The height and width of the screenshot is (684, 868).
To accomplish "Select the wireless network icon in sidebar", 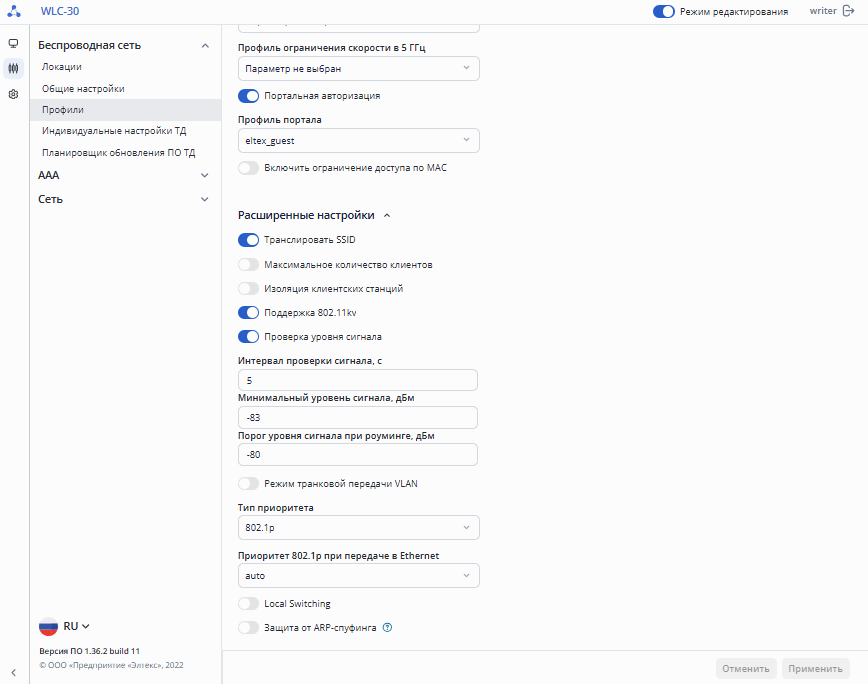I will [x=14, y=69].
